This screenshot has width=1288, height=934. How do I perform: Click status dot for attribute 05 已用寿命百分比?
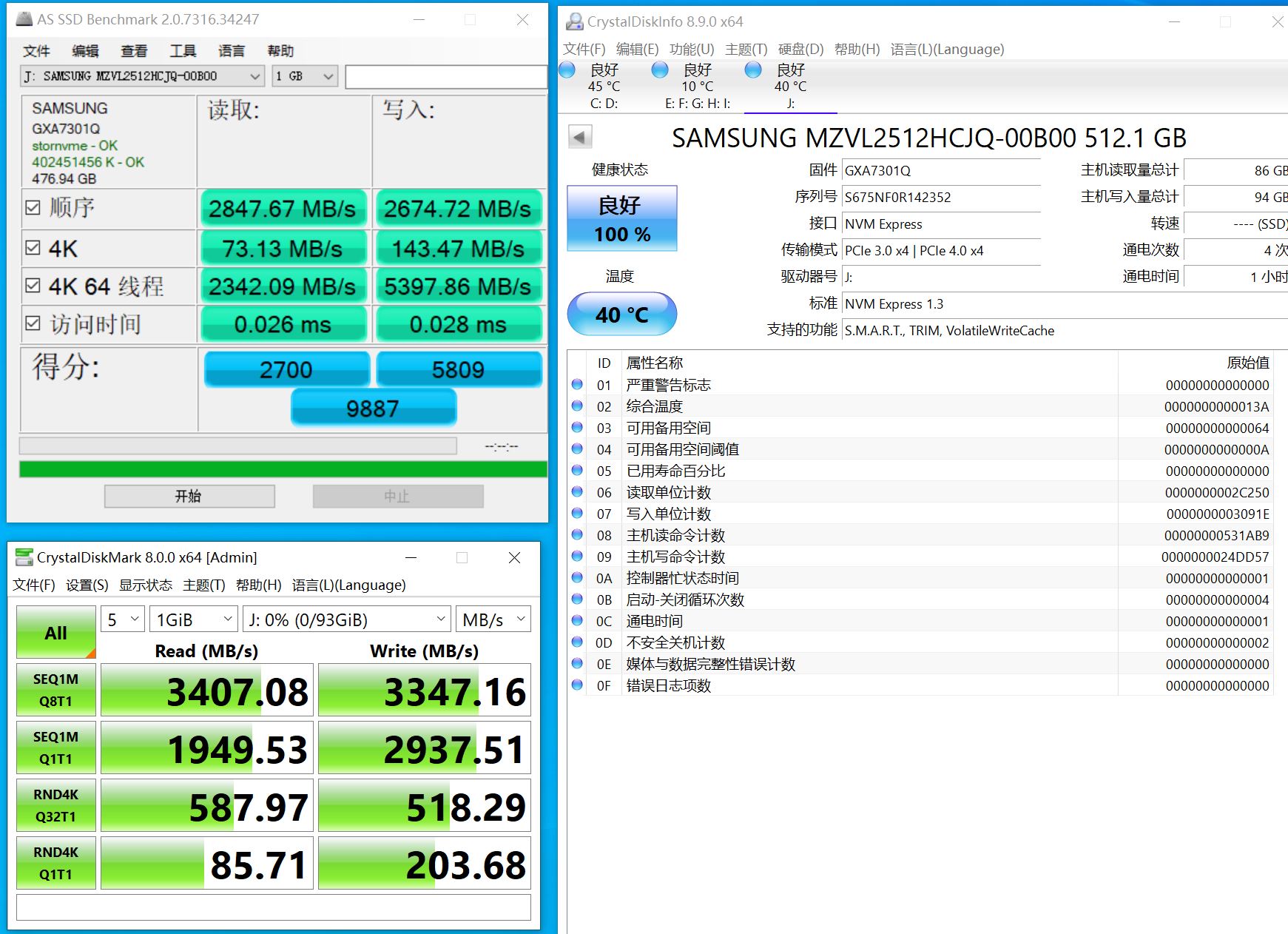577,470
